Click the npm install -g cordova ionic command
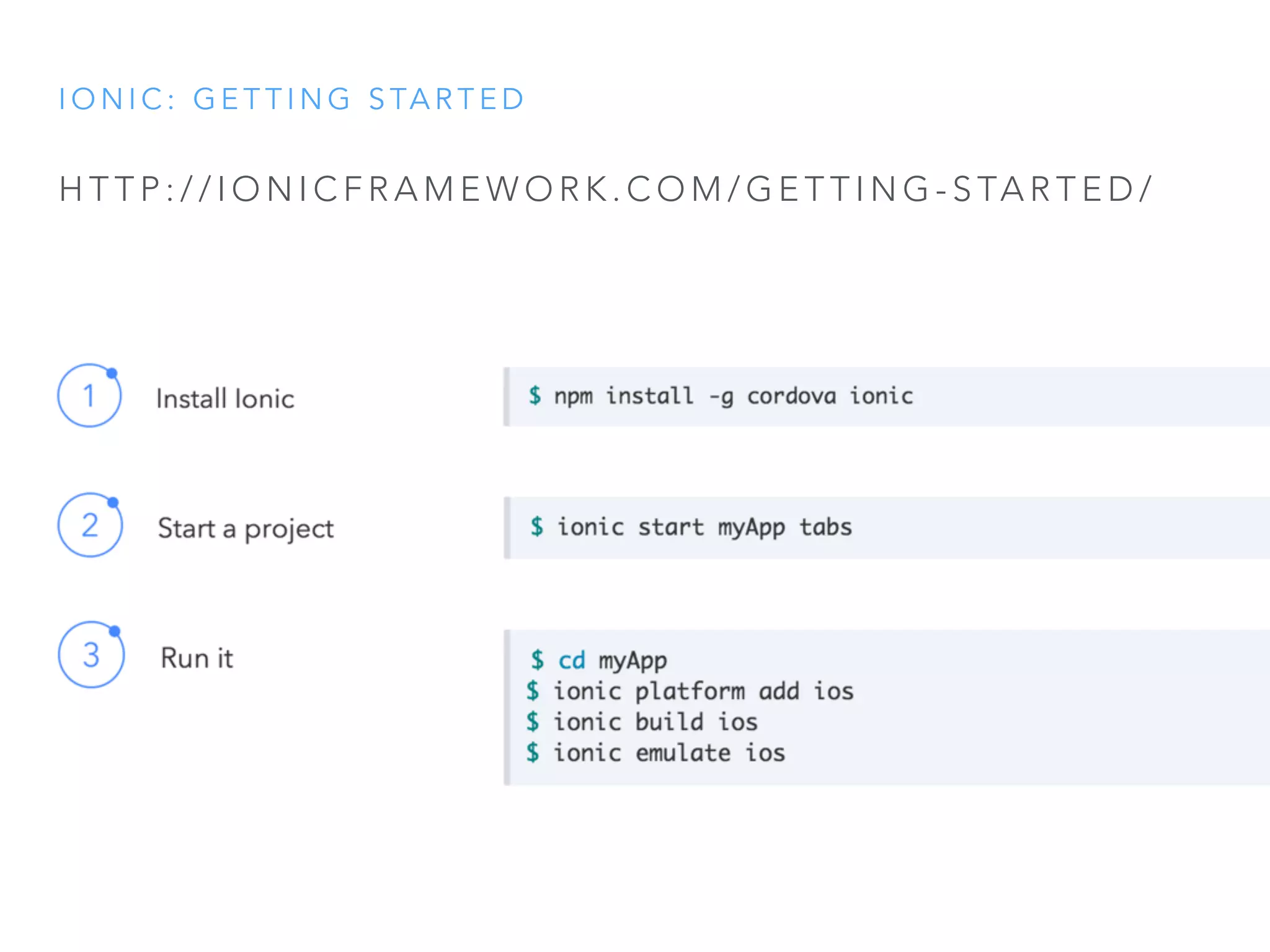 click(x=733, y=396)
